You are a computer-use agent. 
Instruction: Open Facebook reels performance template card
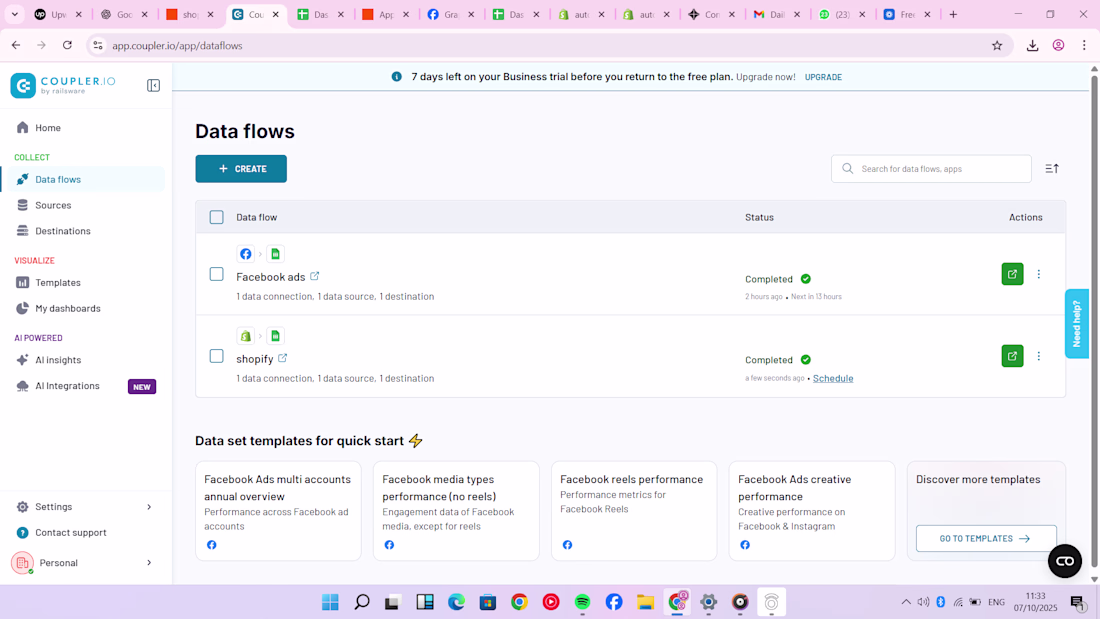click(x=634, y=511)
